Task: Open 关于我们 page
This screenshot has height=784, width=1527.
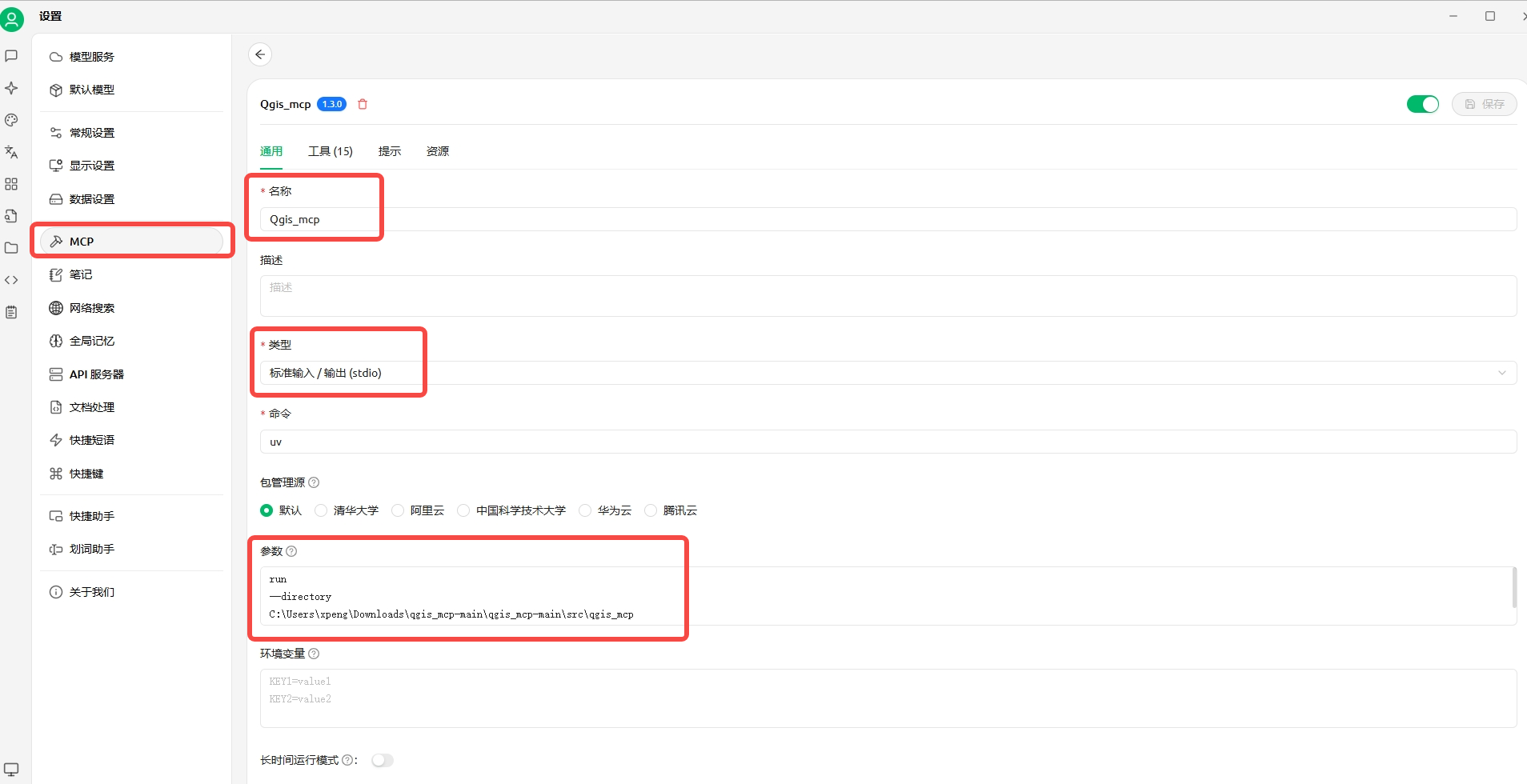Action: (132, 592)
